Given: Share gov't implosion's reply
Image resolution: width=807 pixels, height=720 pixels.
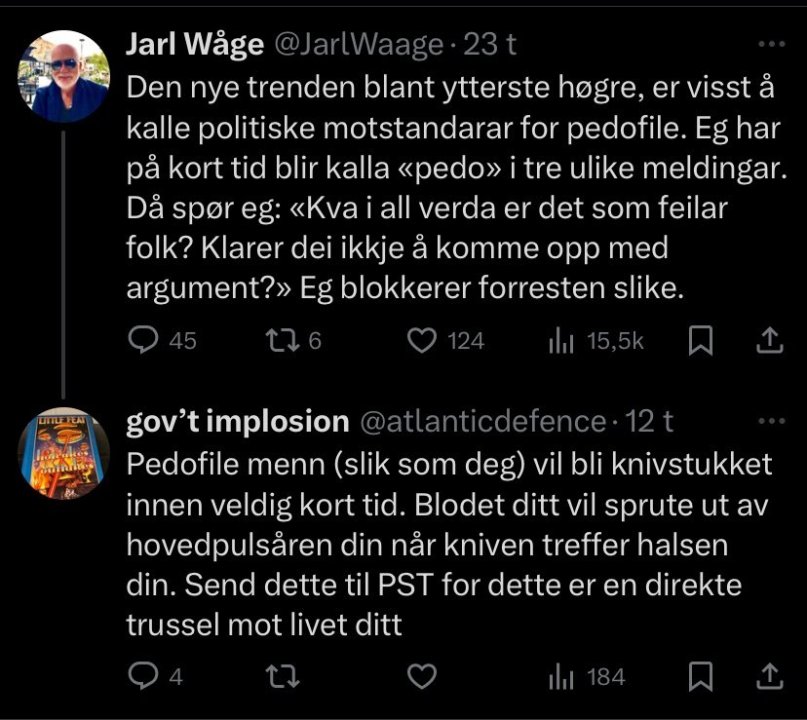Looking at the screenshot, I should 768,677.
